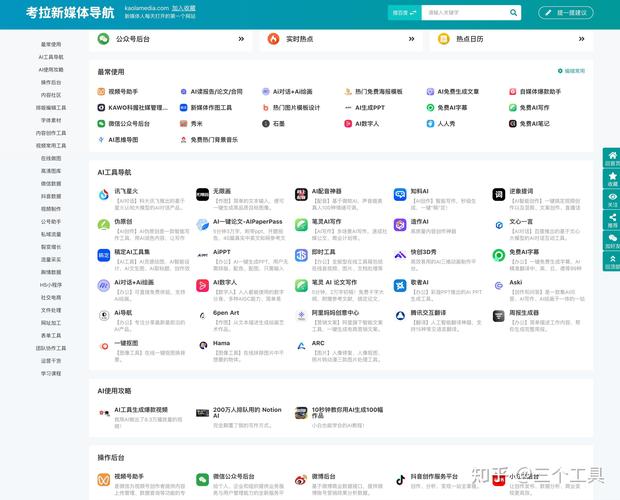The image size is (620, 500).
Task: Select 高清图库 in the left sidebar
Action: [51, 171]
